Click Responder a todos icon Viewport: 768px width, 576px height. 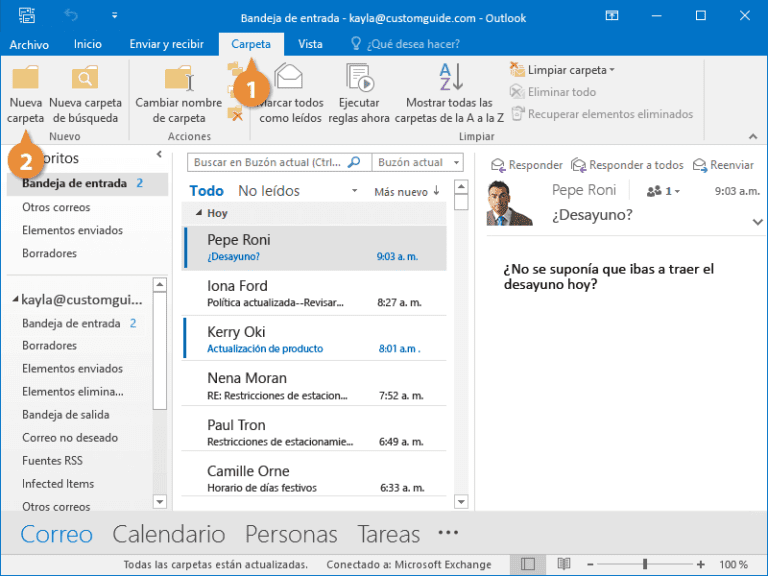coord(578,165)
